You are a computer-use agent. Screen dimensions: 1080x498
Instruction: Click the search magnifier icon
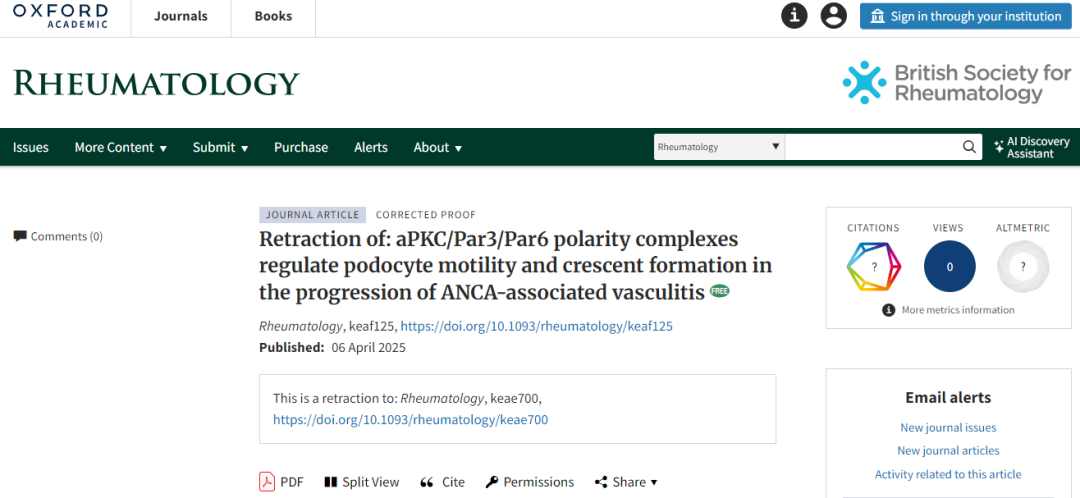coord(969,147)
